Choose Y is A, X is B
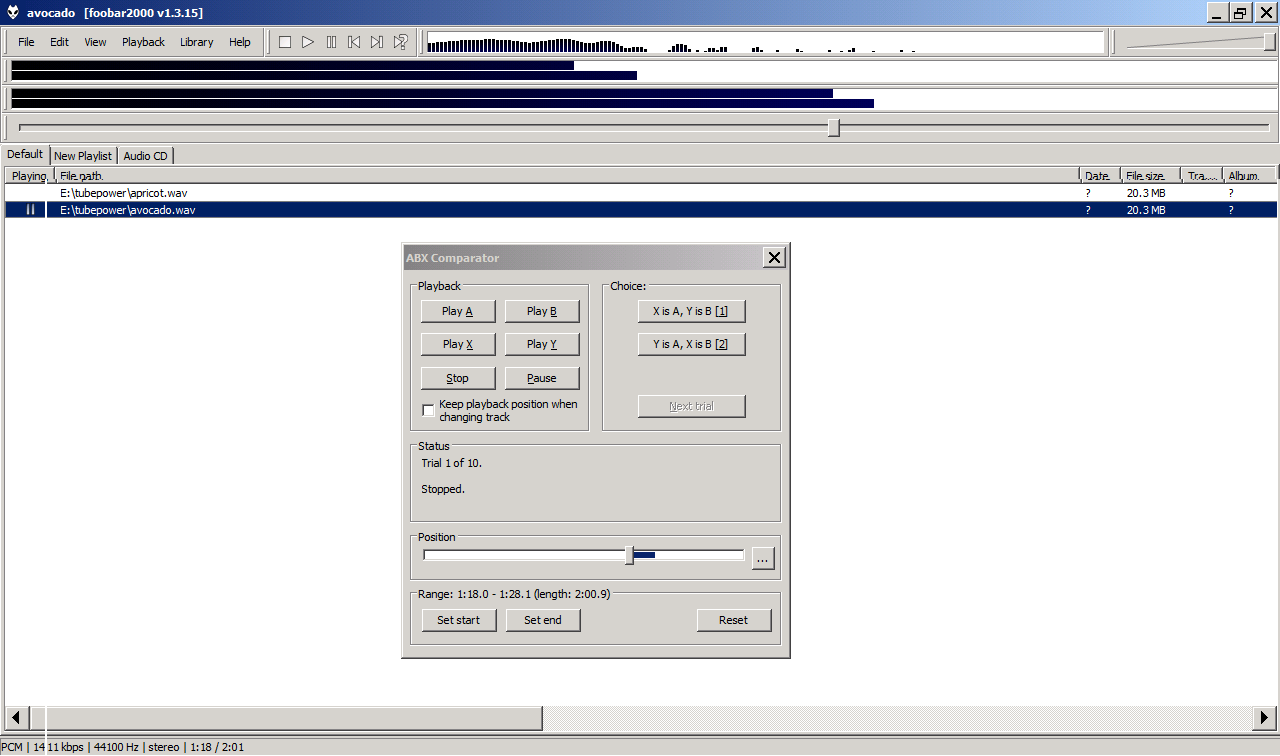Viewport: 1280px width, 756px height. (692, 344)
